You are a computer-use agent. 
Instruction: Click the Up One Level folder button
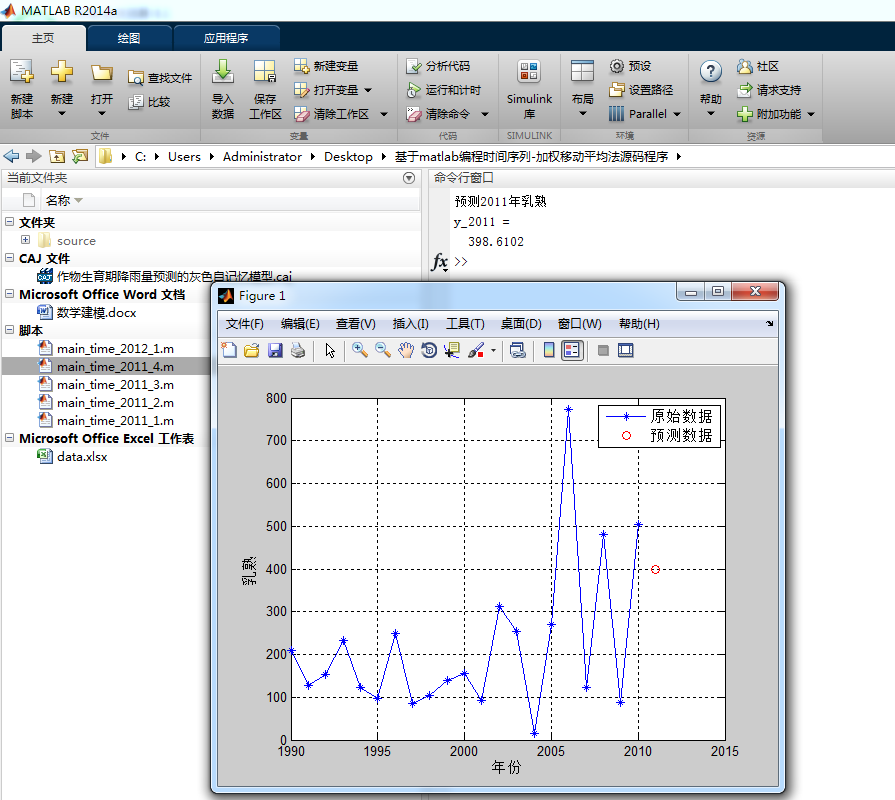pos(57,156)
